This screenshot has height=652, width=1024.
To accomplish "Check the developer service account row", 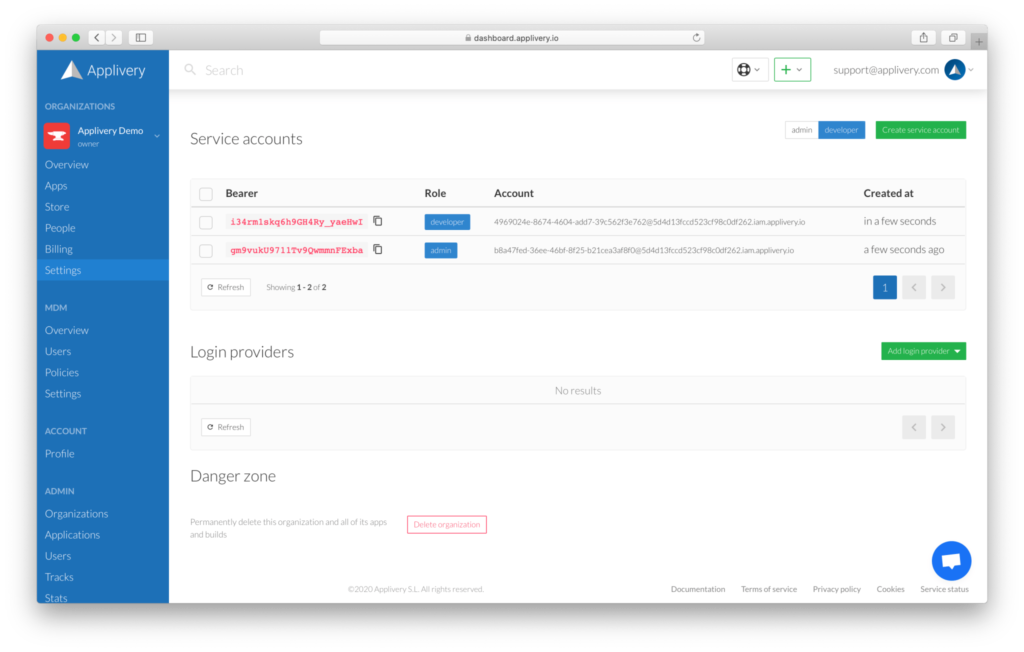I will coord(206,222).
